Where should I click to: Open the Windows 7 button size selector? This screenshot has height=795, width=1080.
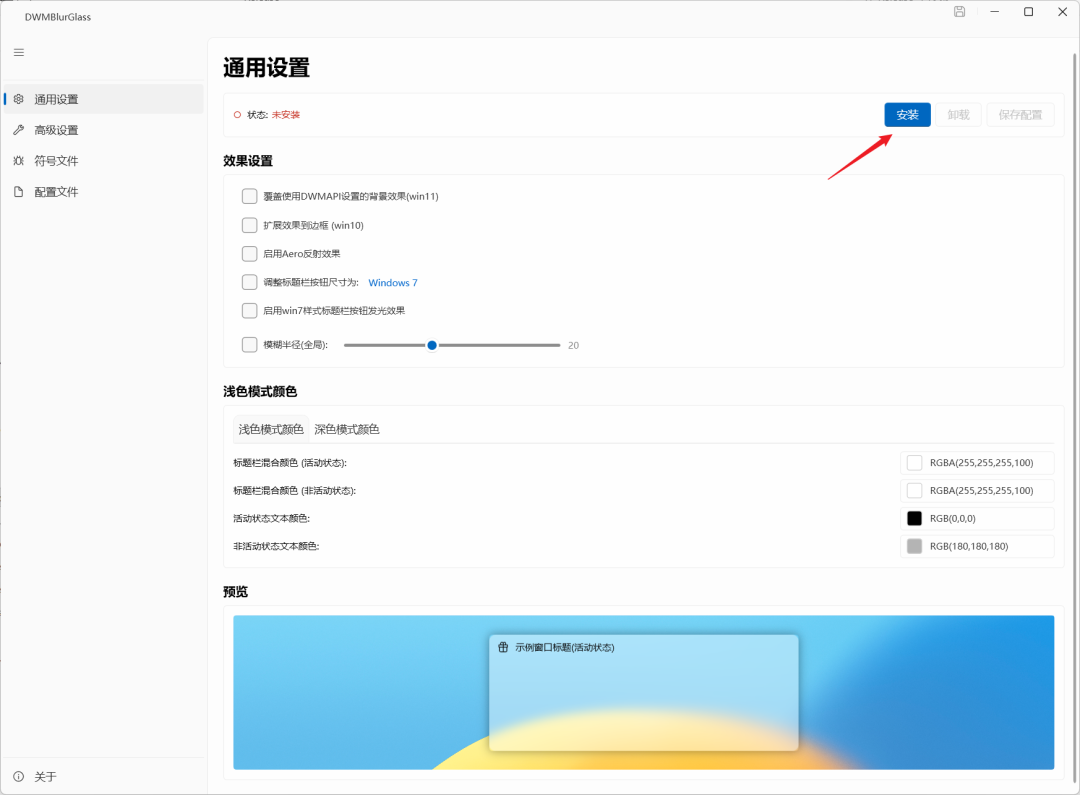392,282
